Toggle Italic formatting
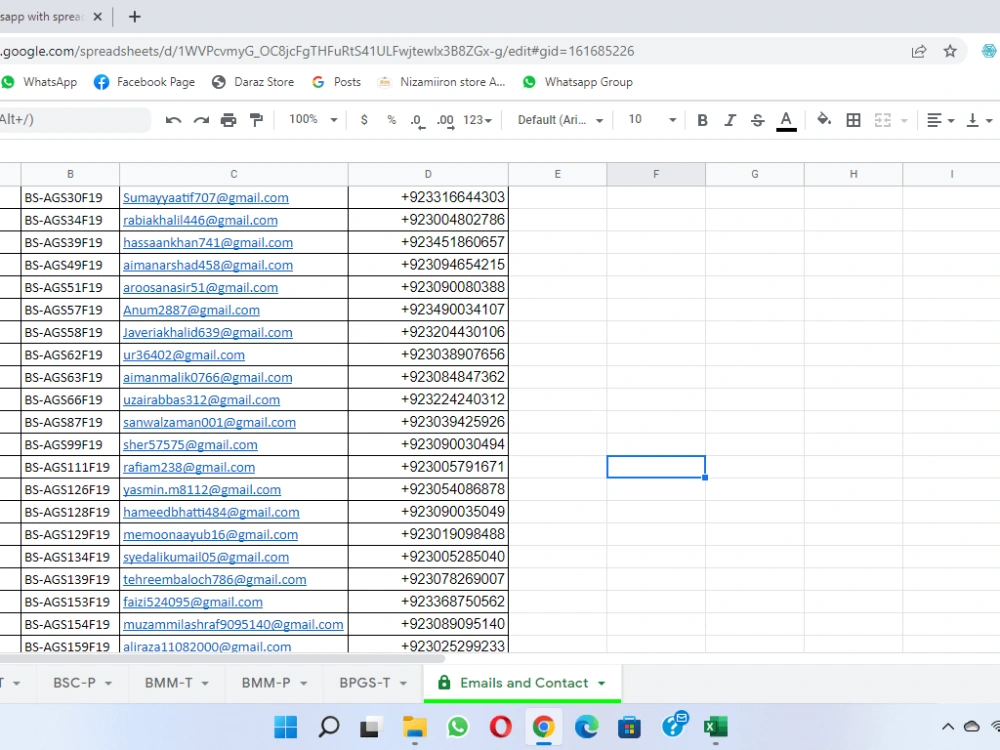The width and height of the screenshot is (1000, 750). [730, 120]
